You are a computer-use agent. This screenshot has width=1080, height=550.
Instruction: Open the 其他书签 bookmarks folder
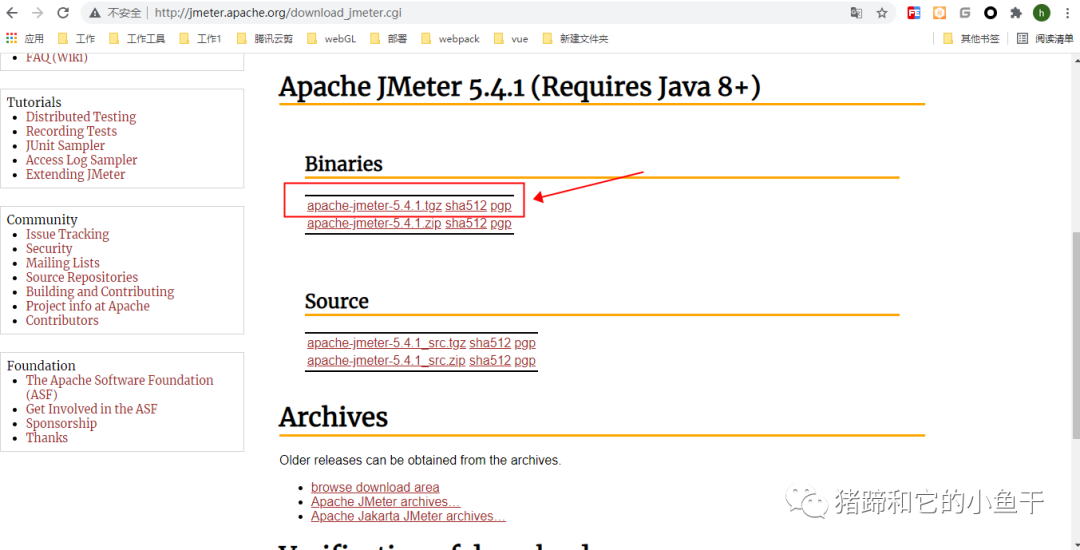971,38
